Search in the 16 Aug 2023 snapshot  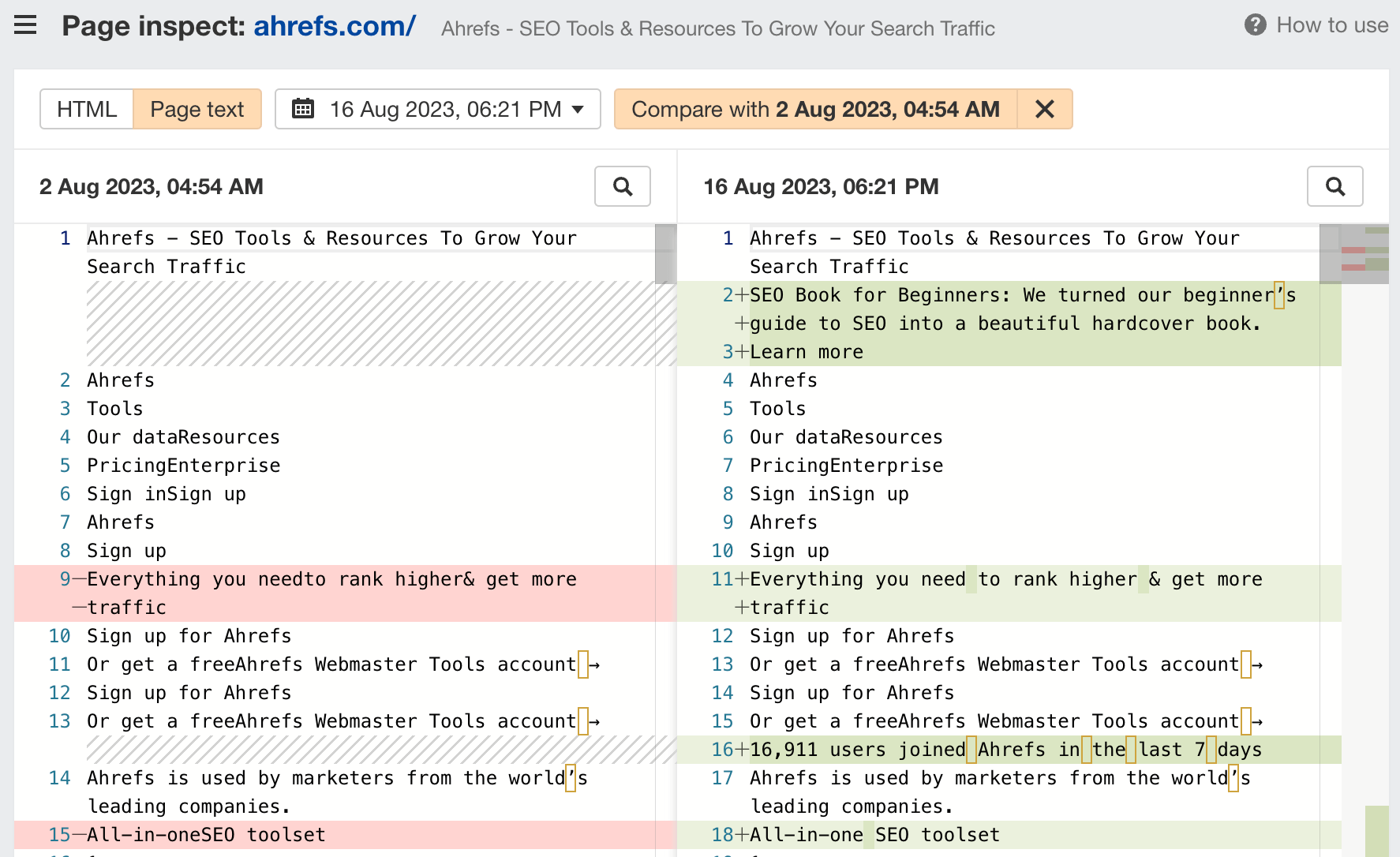(1334, 186)
